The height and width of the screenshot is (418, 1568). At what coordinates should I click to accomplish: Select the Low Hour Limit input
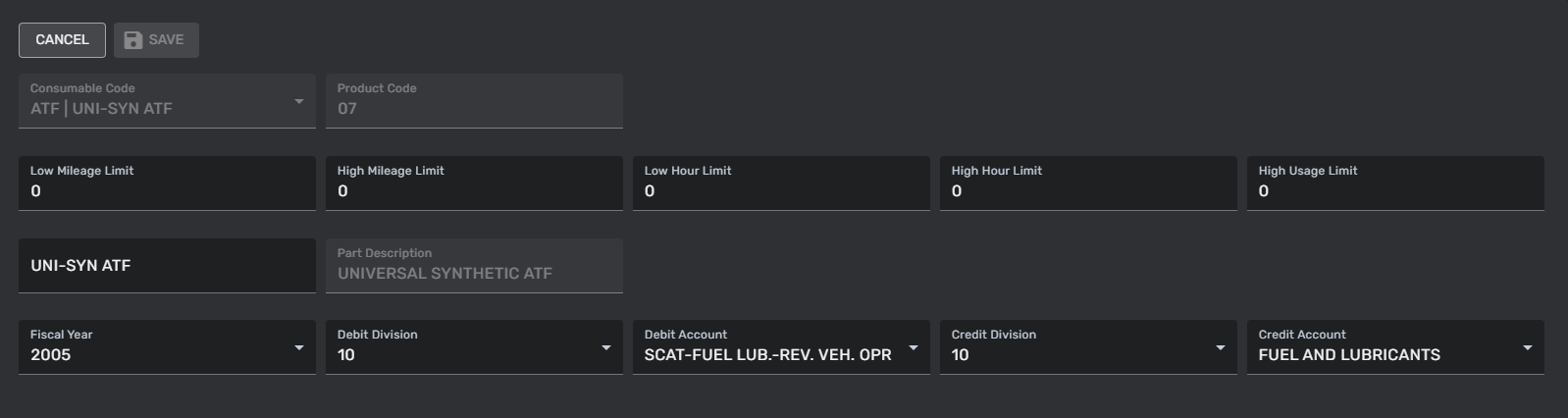point(781,190)
